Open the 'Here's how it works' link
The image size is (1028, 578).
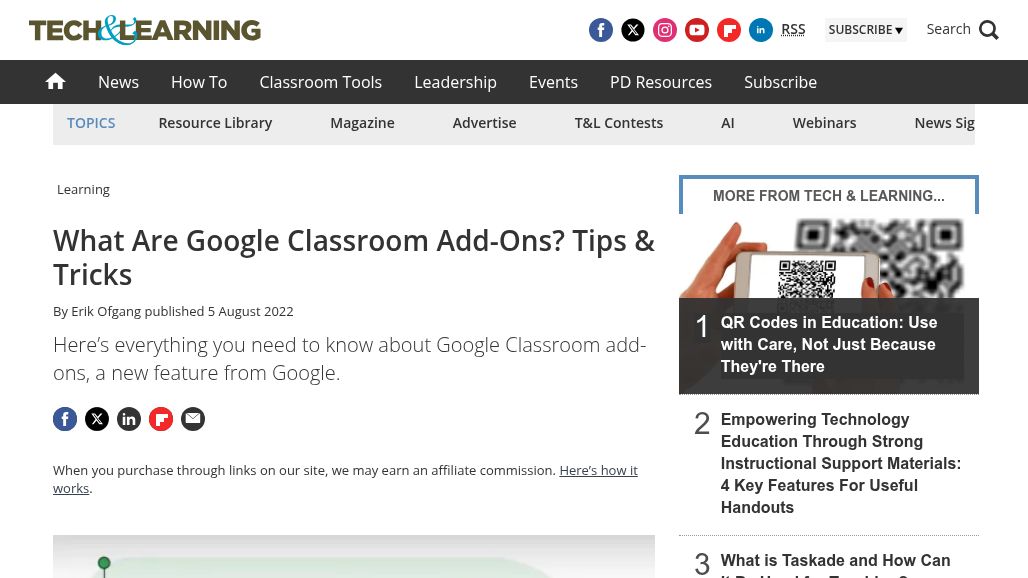click(598, 470)
